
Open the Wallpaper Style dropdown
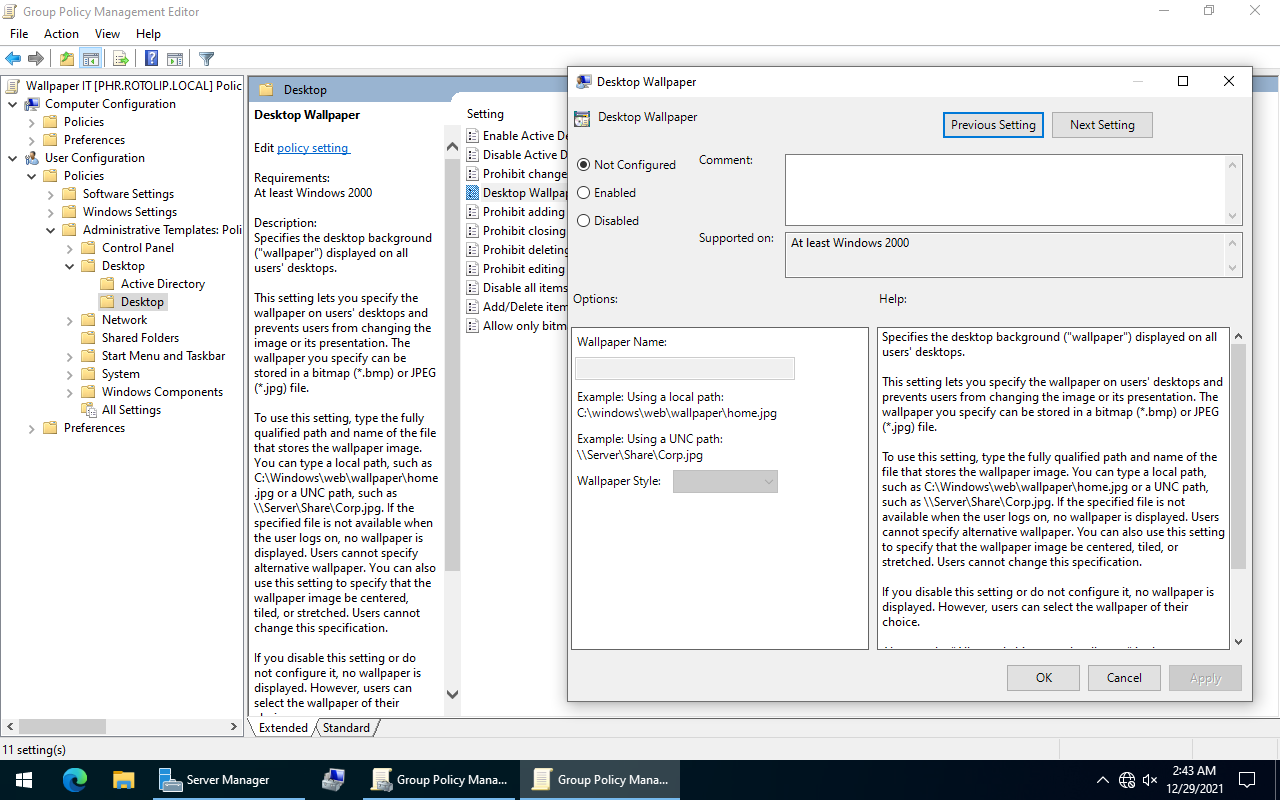tap(725, 482)
